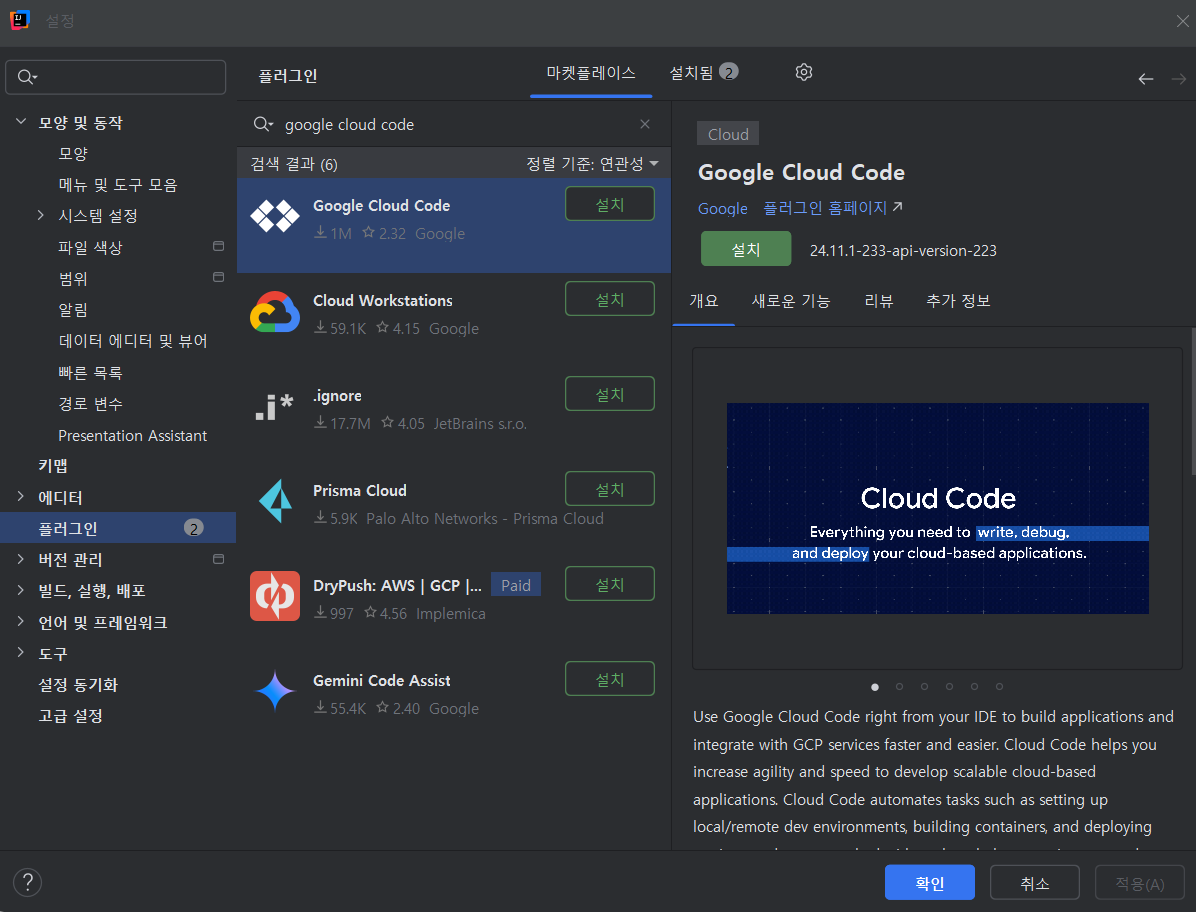Screen dimensions: 1196x912
Task: Click the Prisma Cloud plugin icon
Action: pyautogui.click(x=275, y=501)
